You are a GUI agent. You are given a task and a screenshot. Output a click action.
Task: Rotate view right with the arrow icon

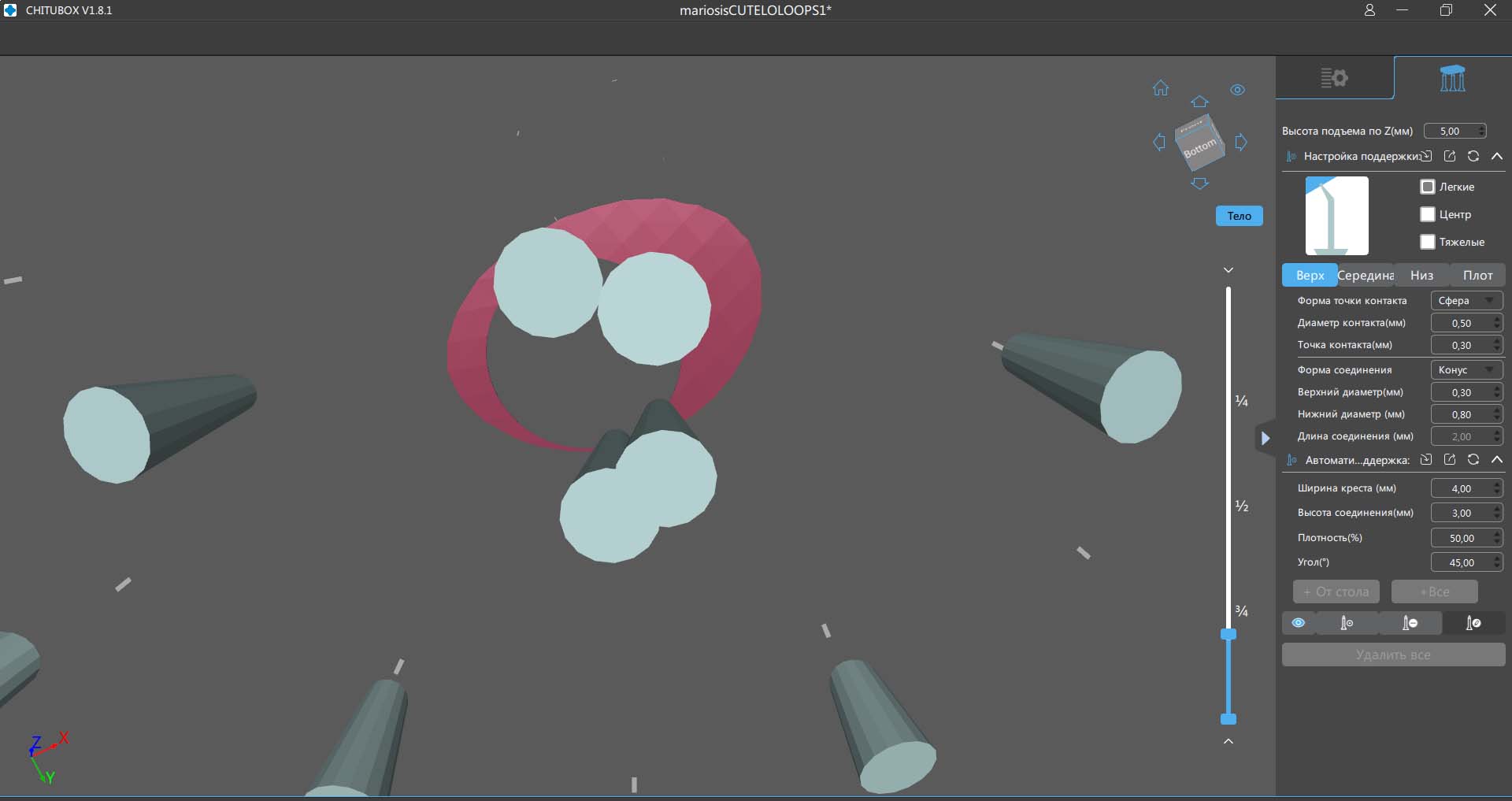pos(1241,143)
